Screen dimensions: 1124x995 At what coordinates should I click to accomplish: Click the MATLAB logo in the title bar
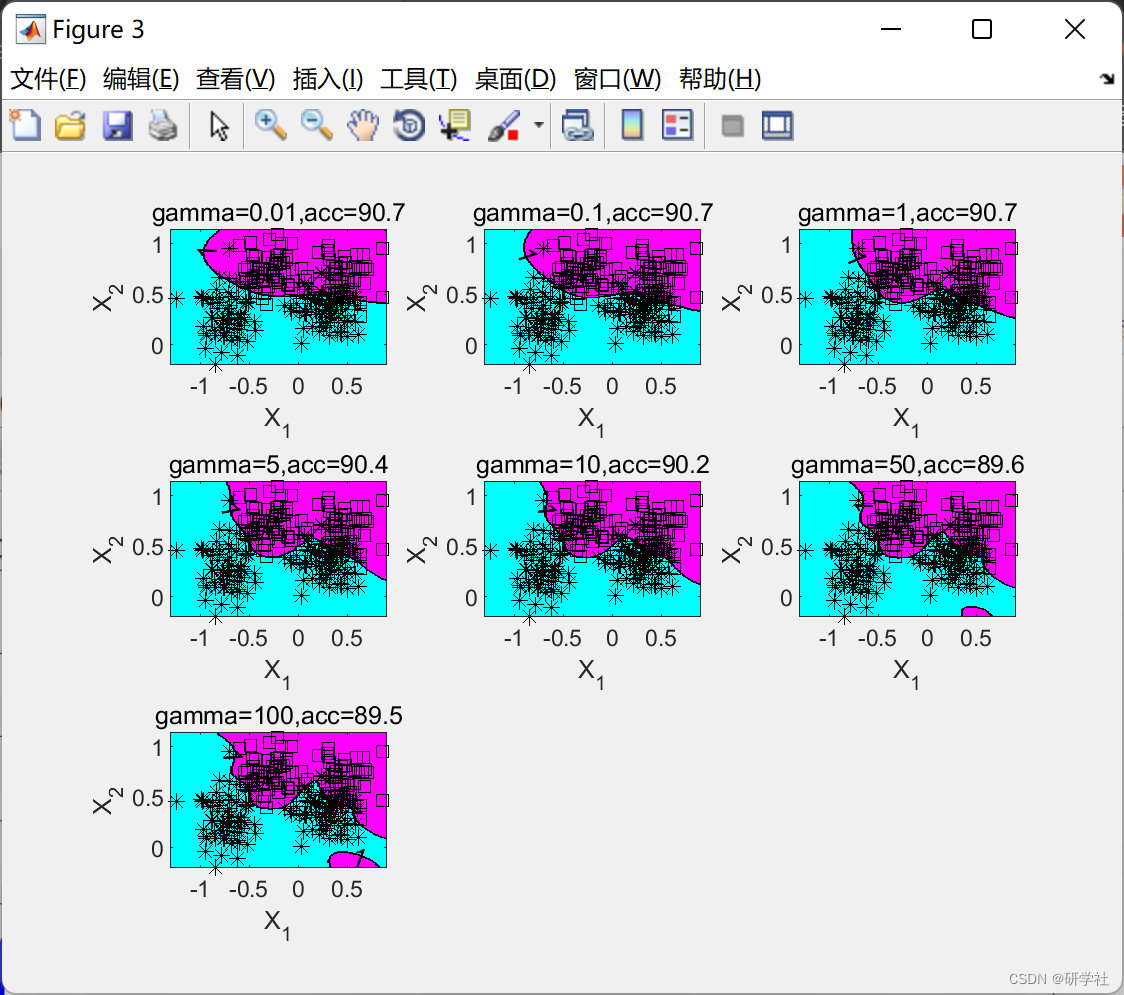[x=31, y=29]
